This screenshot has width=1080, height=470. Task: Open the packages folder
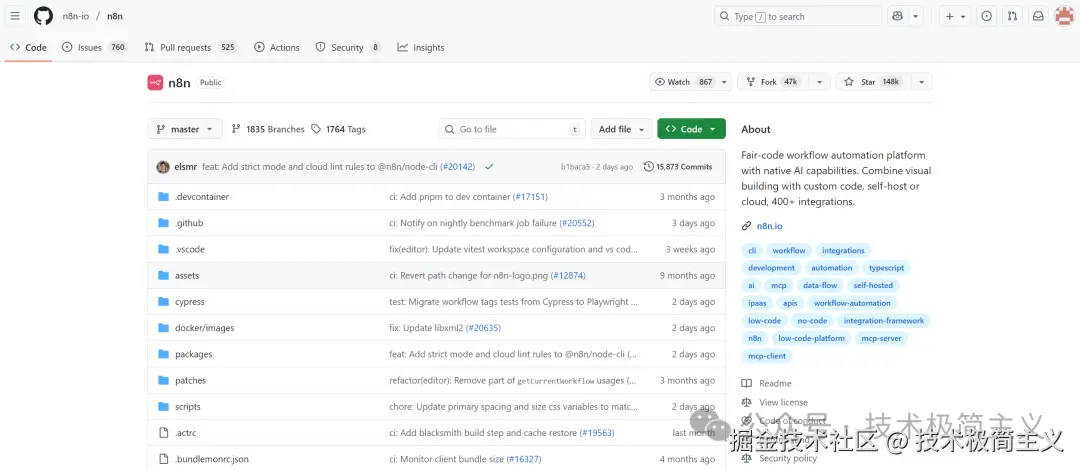194,354
